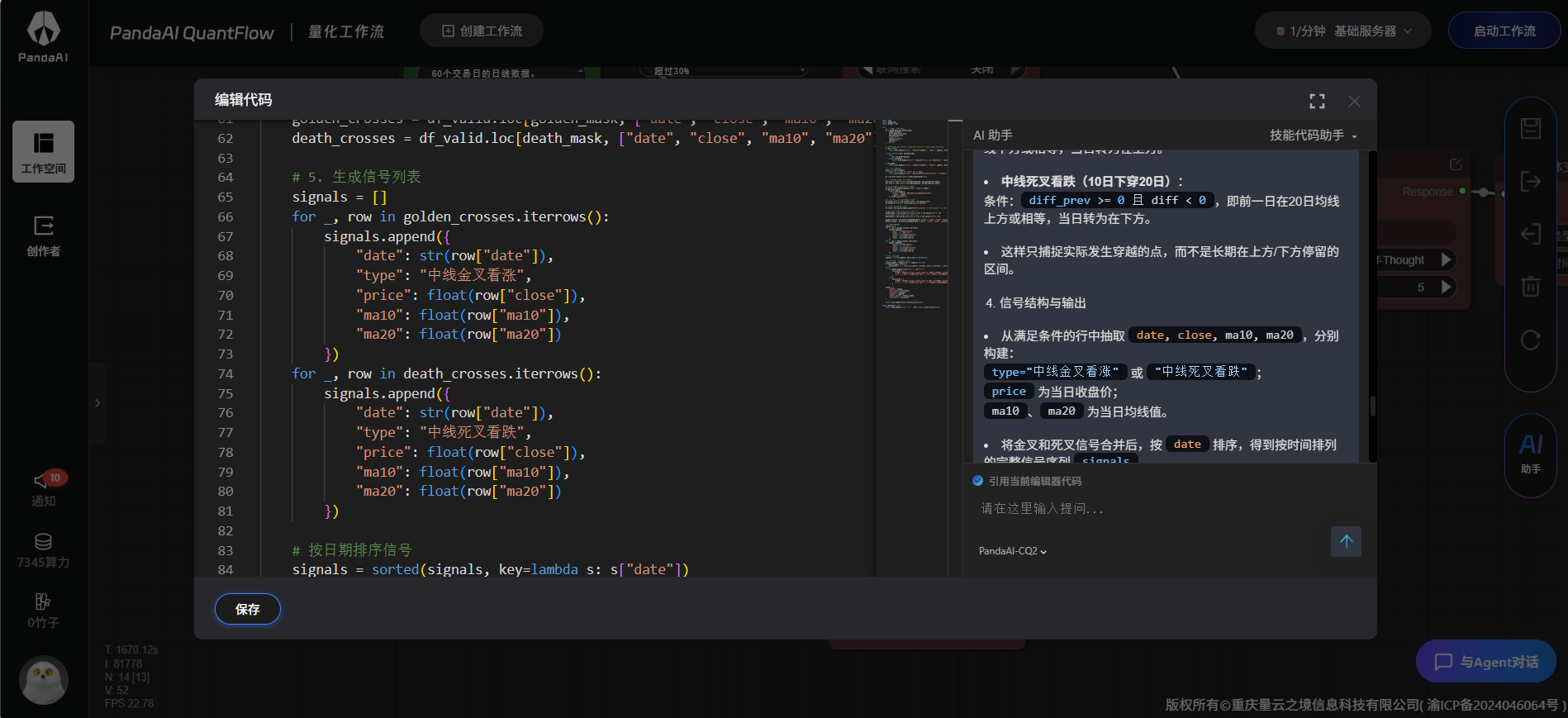Click line number 70 in the gutter

click(226, 295)
